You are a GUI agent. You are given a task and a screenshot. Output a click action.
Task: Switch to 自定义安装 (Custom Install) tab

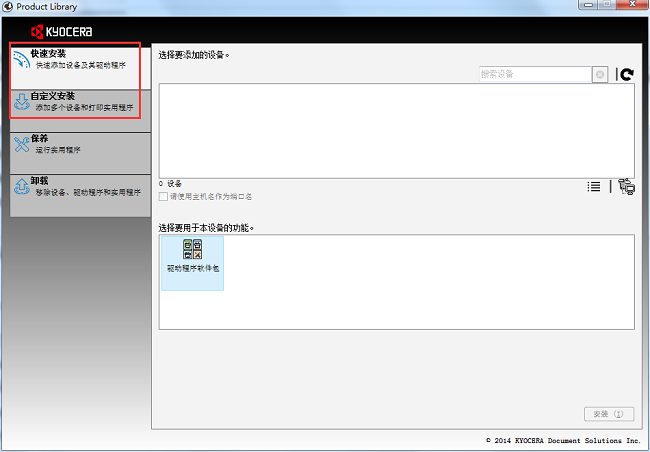click(x=80, y=111)
